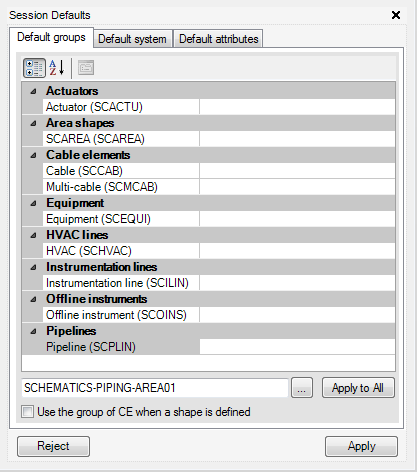
Task: Collapse the Actuators category
Action: 33,91
